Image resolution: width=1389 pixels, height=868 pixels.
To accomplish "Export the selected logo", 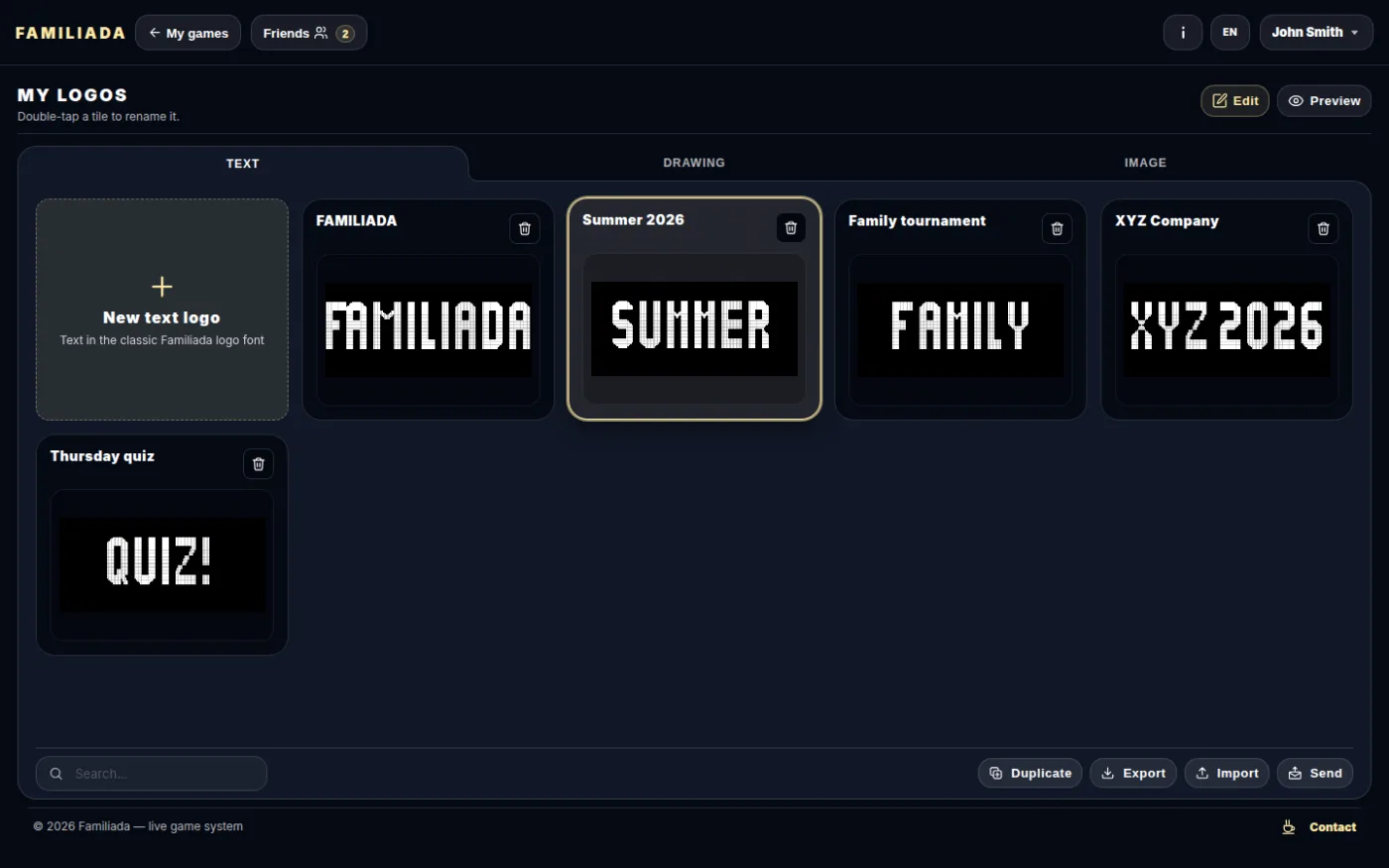I will coord(1133,774).
